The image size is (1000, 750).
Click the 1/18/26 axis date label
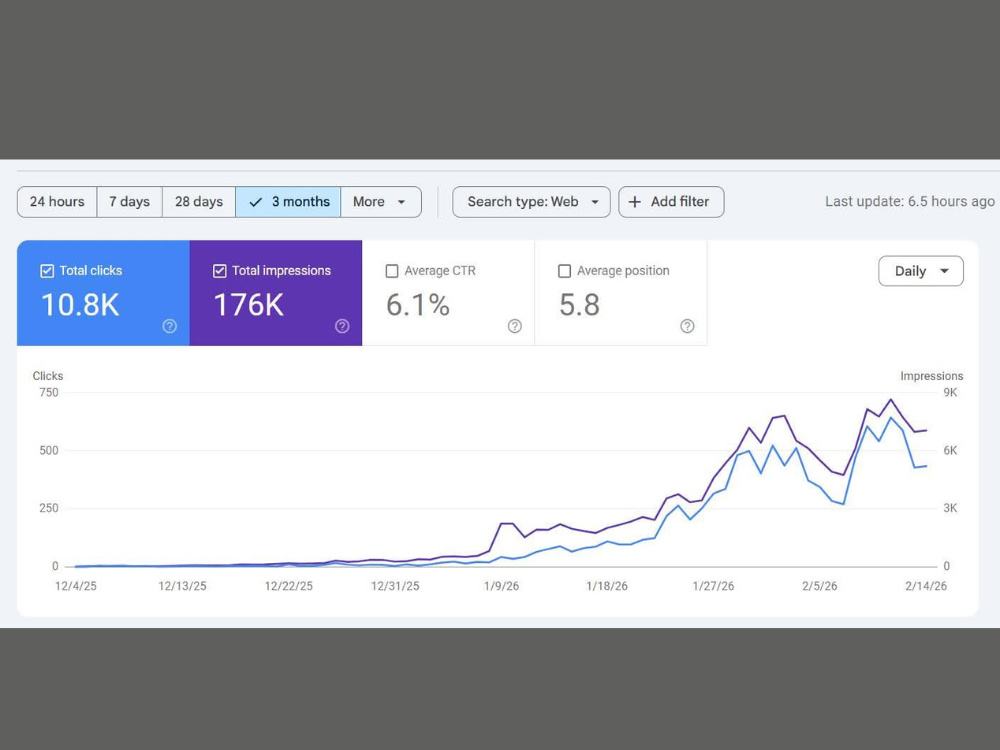coord(607,586)
